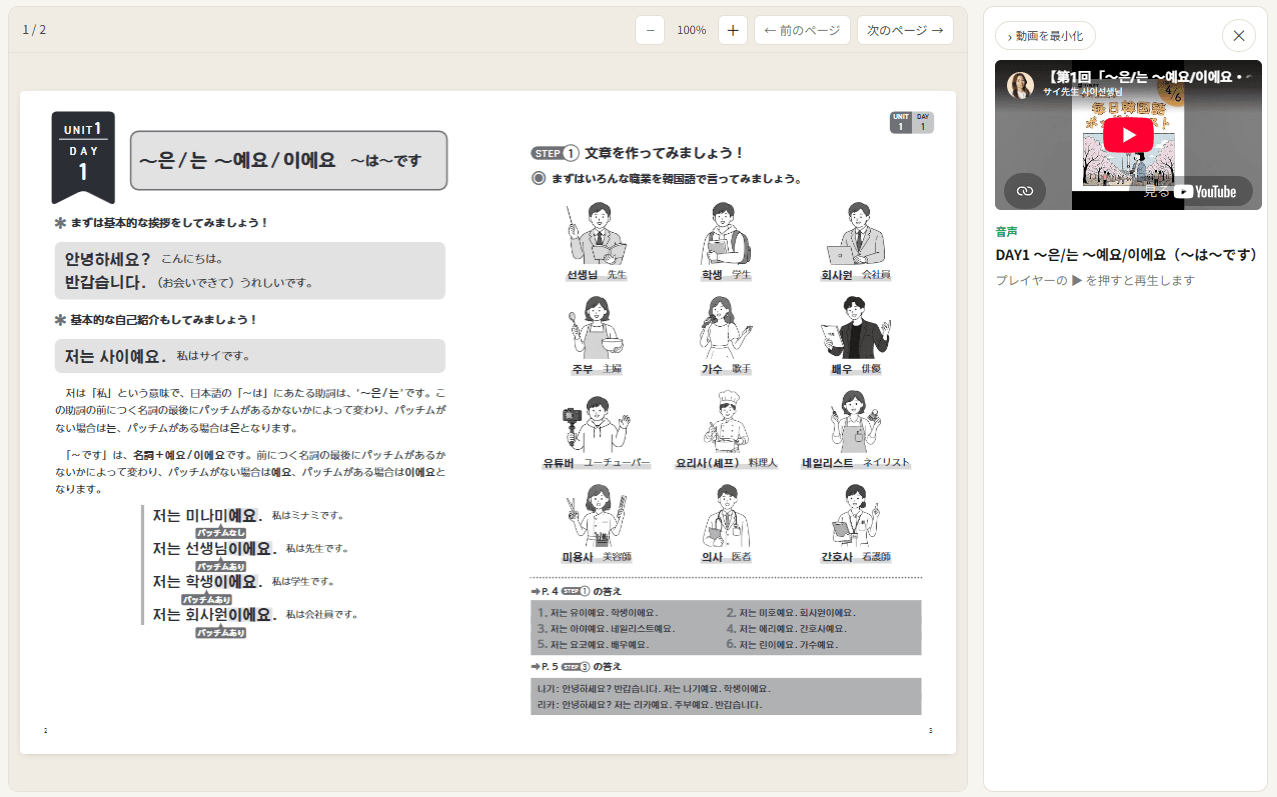Zoom in with the plus button
1277x797 pixels.
coord(732,30)
